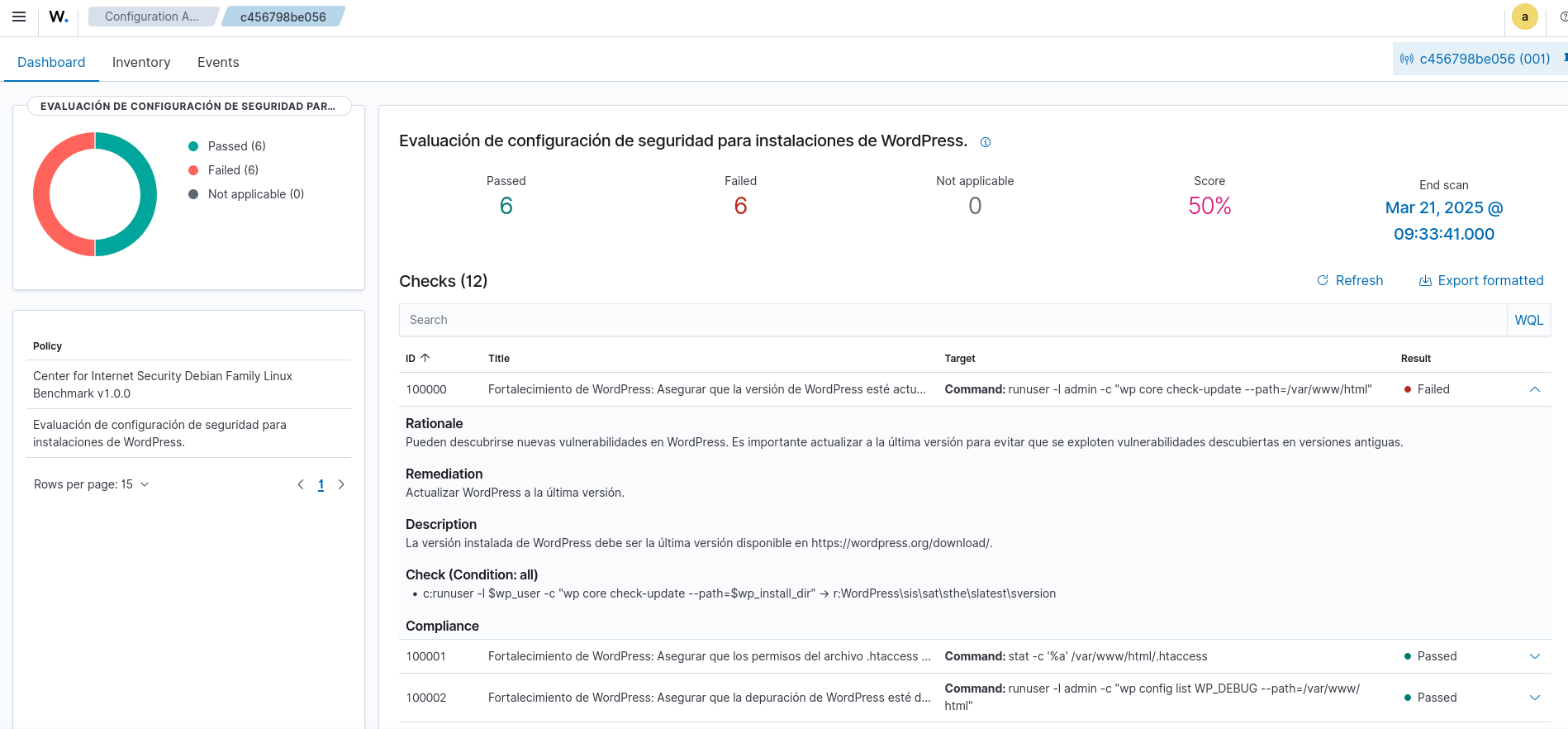Click page 1 in policy pagination
The width and height of the screenshot is (1568, 729).
pos(321,485)
